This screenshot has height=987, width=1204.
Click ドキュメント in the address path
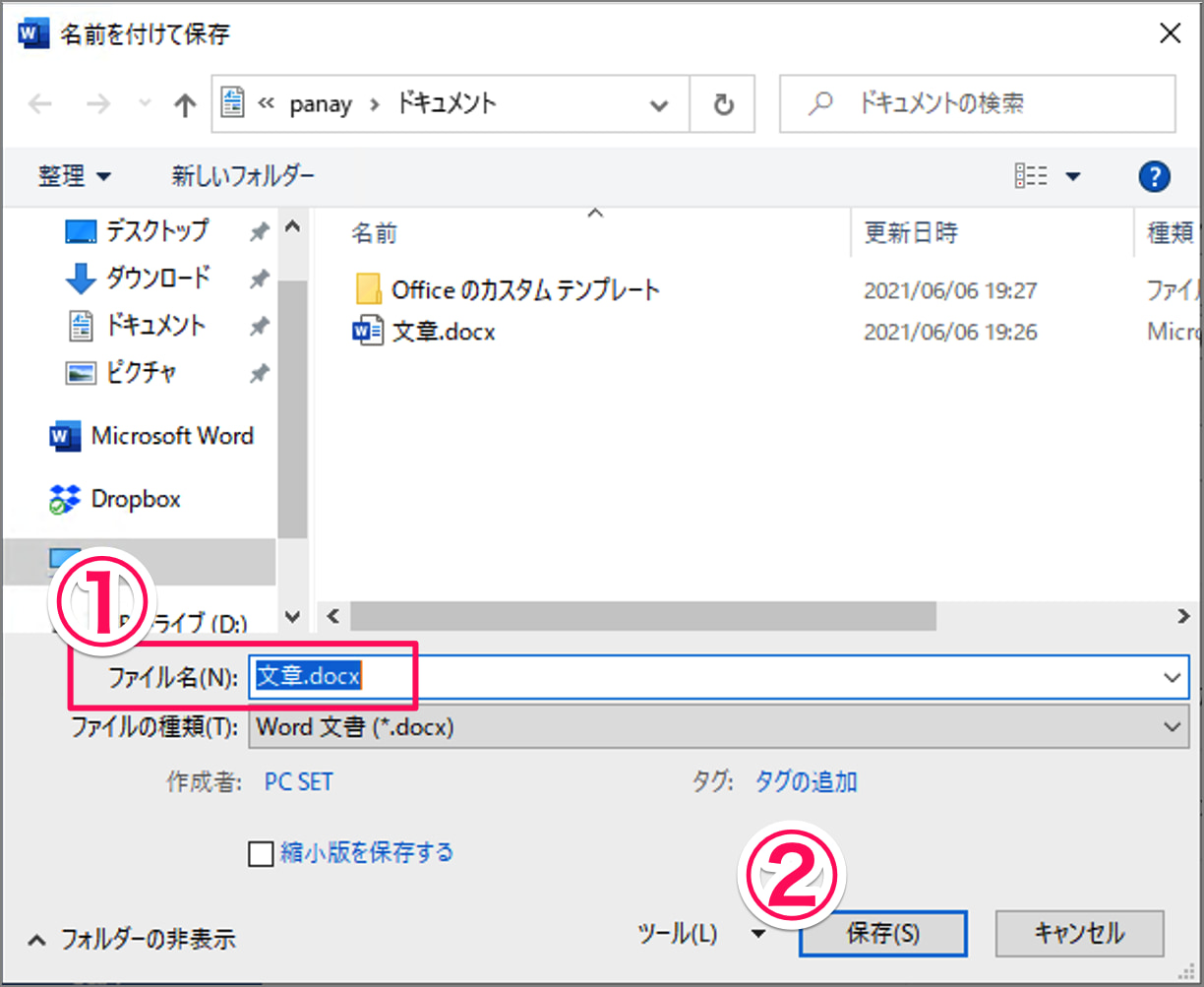point(447,102)
